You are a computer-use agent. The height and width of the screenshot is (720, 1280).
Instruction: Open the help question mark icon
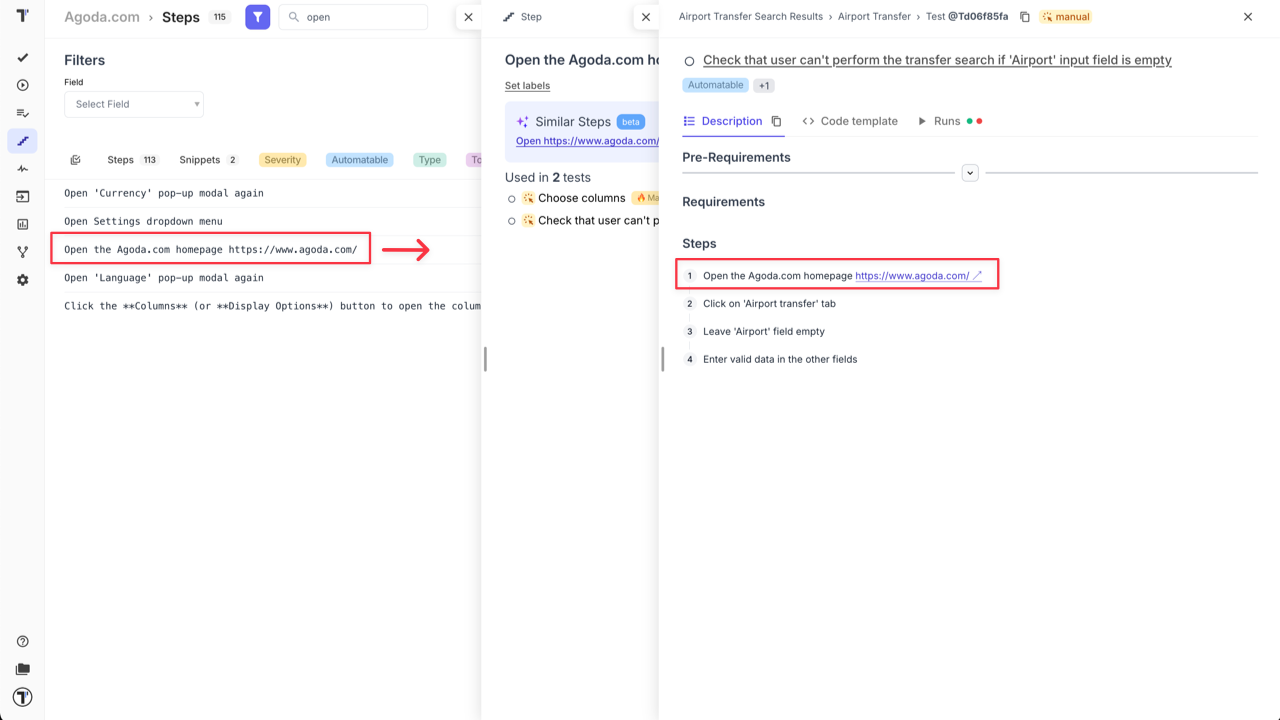[22, 641]
